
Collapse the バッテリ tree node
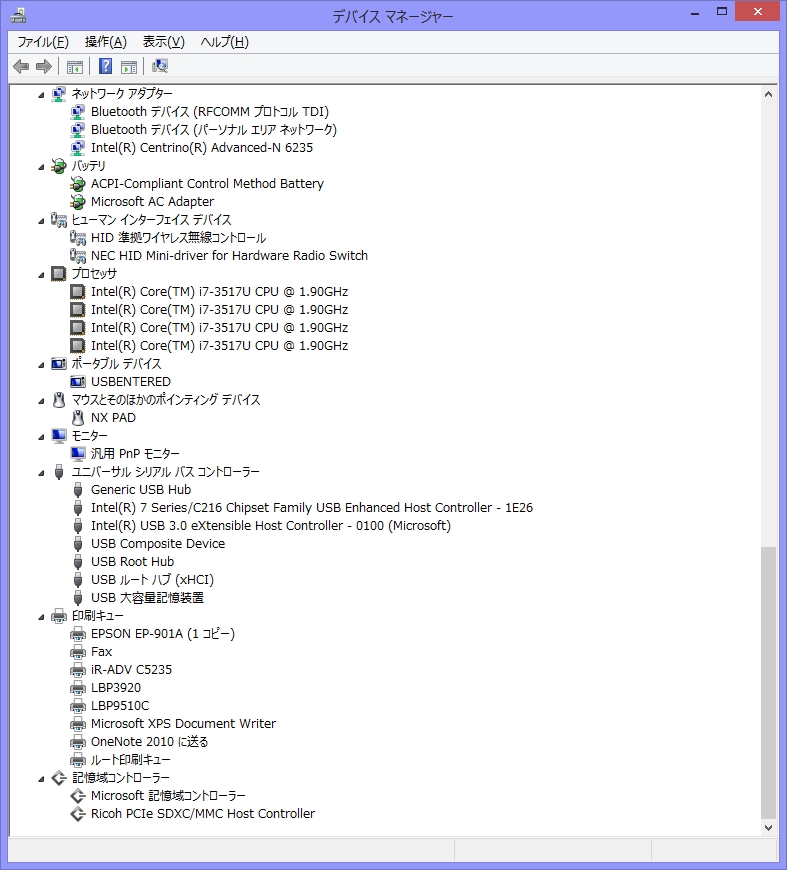click(41, 167)
